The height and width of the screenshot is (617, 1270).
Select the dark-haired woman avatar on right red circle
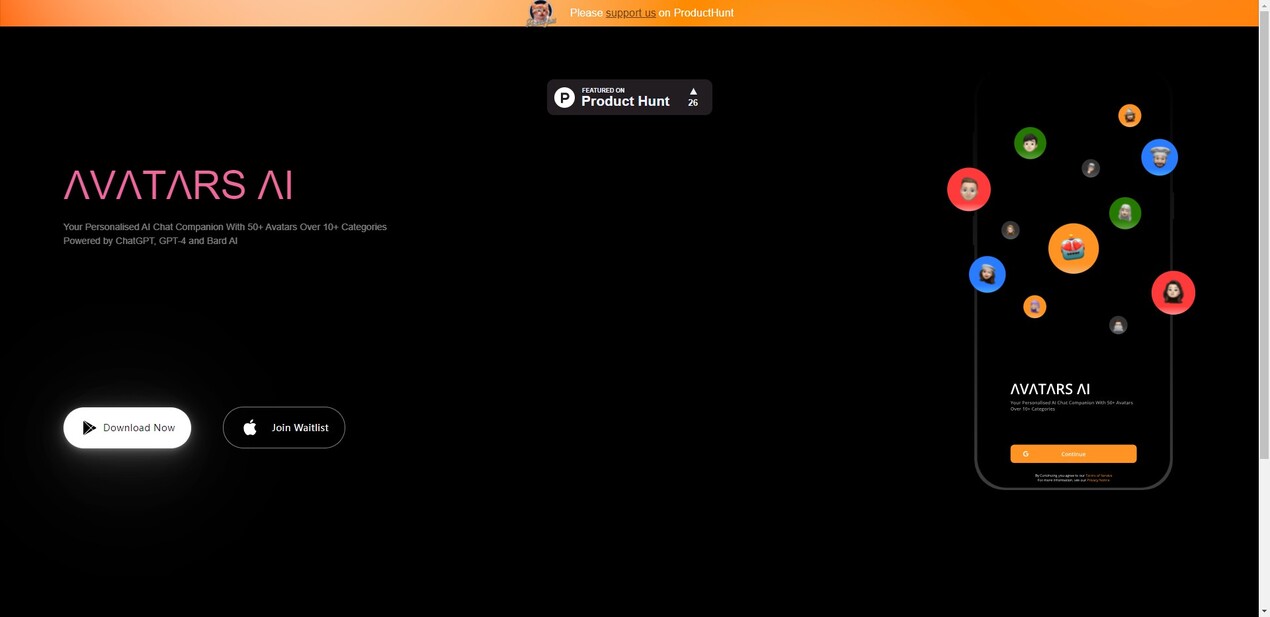[1173, 292]
